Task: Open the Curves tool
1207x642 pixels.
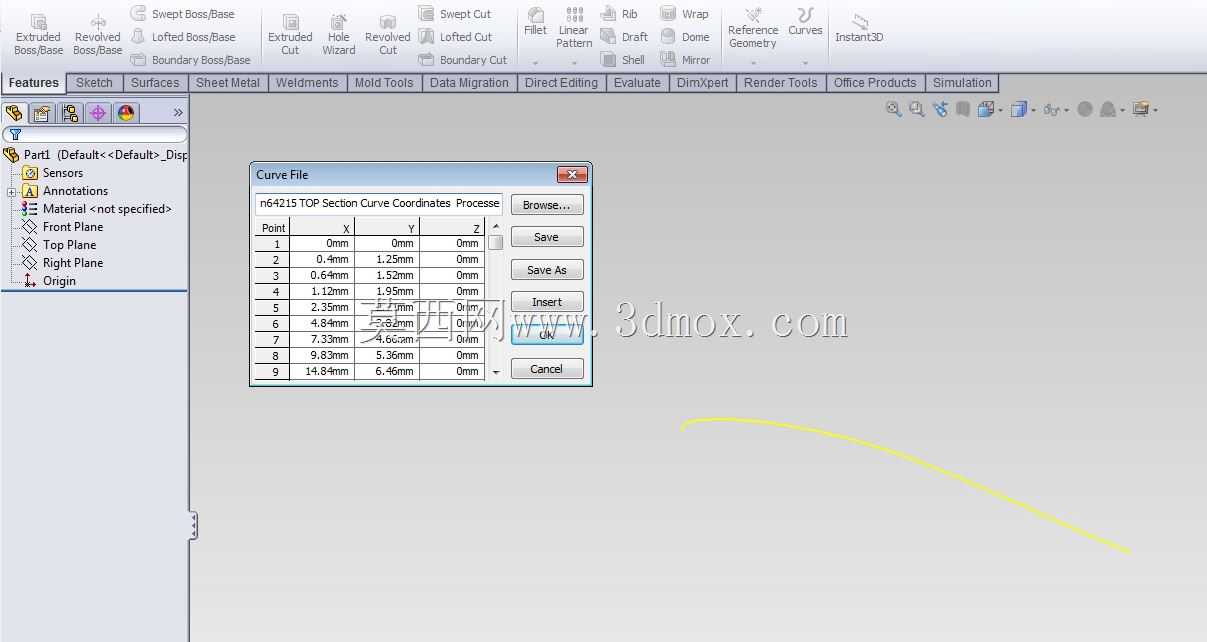Action: [x=805, y=22]
